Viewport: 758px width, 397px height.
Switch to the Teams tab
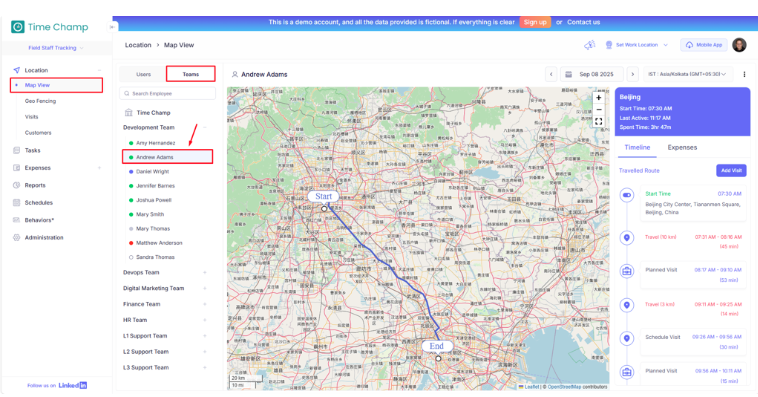190,74
